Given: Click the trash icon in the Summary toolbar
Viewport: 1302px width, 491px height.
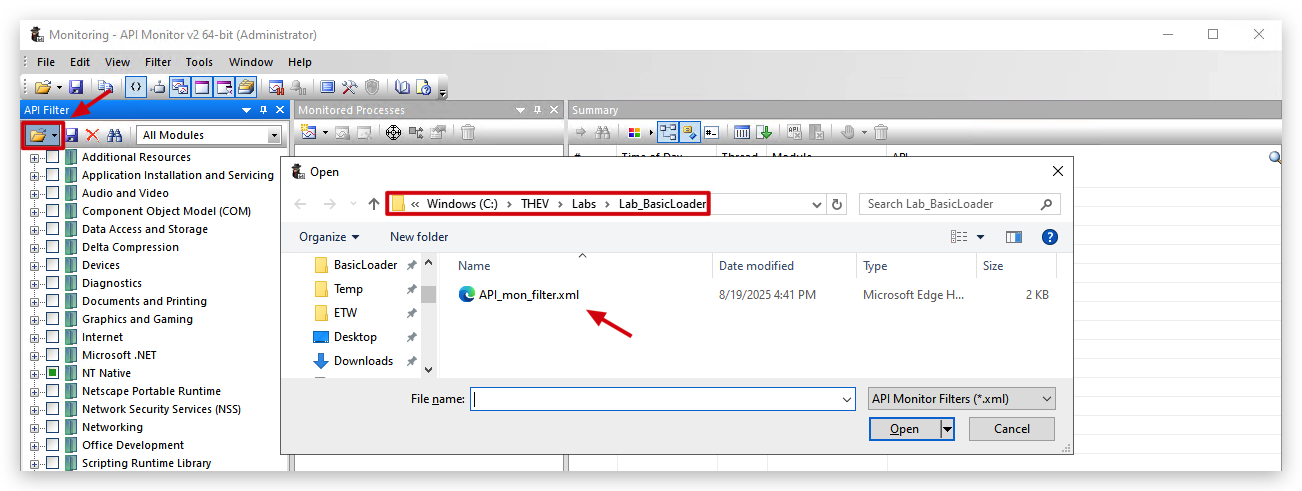Looking at the screenshot, I should pyautogui.click(x=881, y=132).
